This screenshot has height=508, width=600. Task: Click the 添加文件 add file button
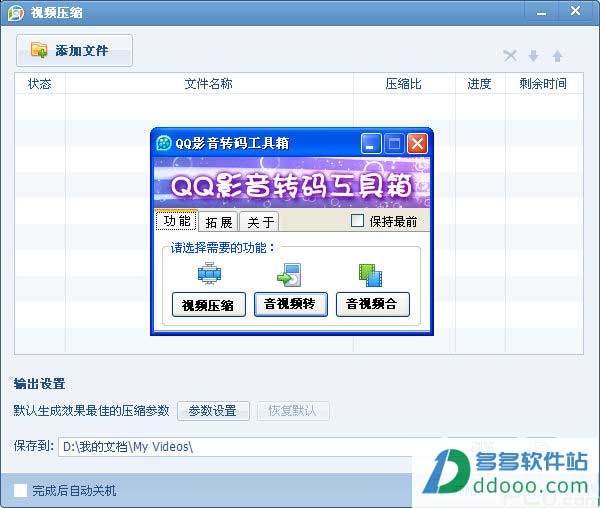tap(75, 50)
